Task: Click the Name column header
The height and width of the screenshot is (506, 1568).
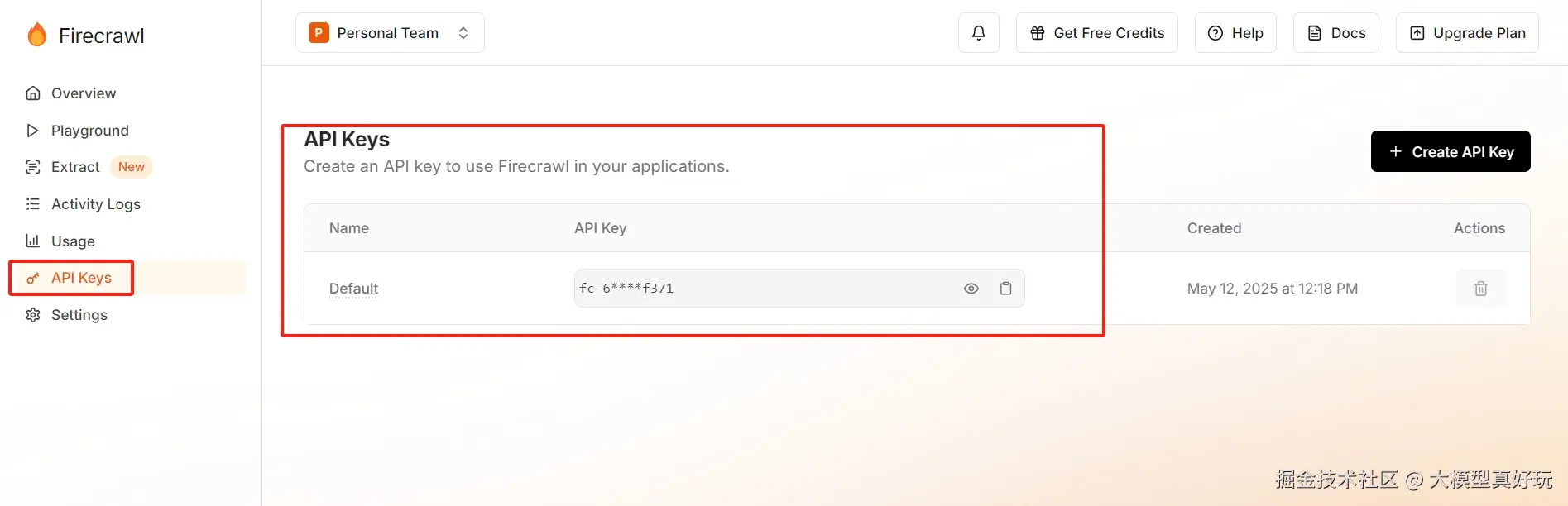Action: tap(349, 228)
